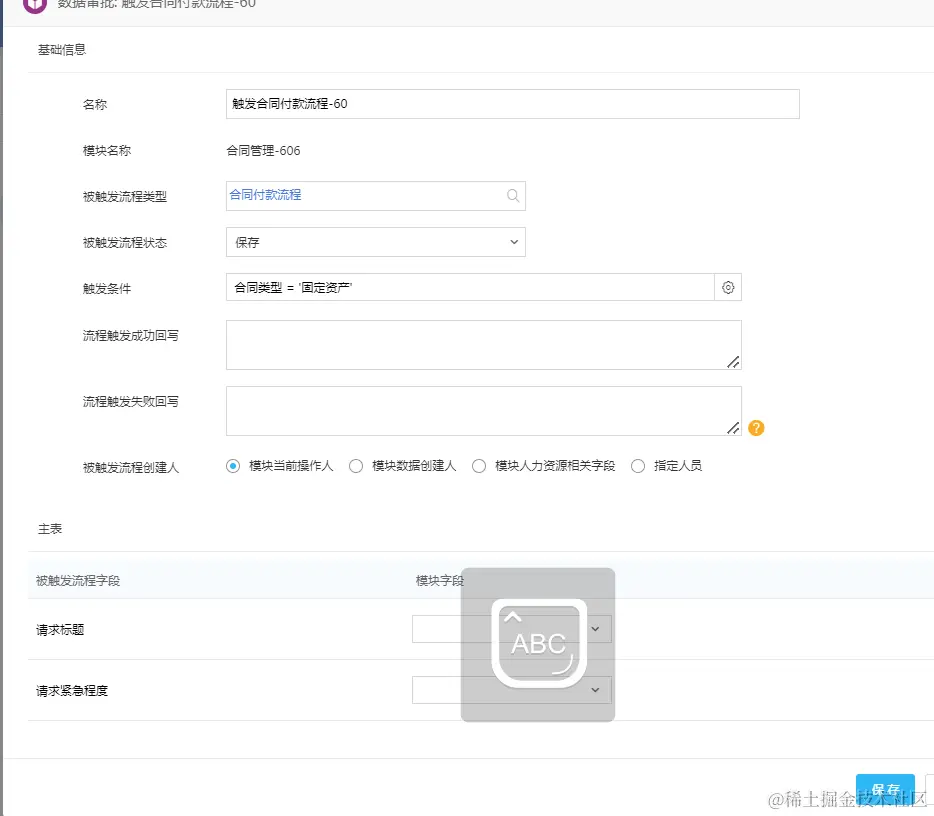The height and width of the screenshot is (816, 934).
Task: Click the 合同付款流程 link
Action: pyautogui.click(x=266, y=195)
